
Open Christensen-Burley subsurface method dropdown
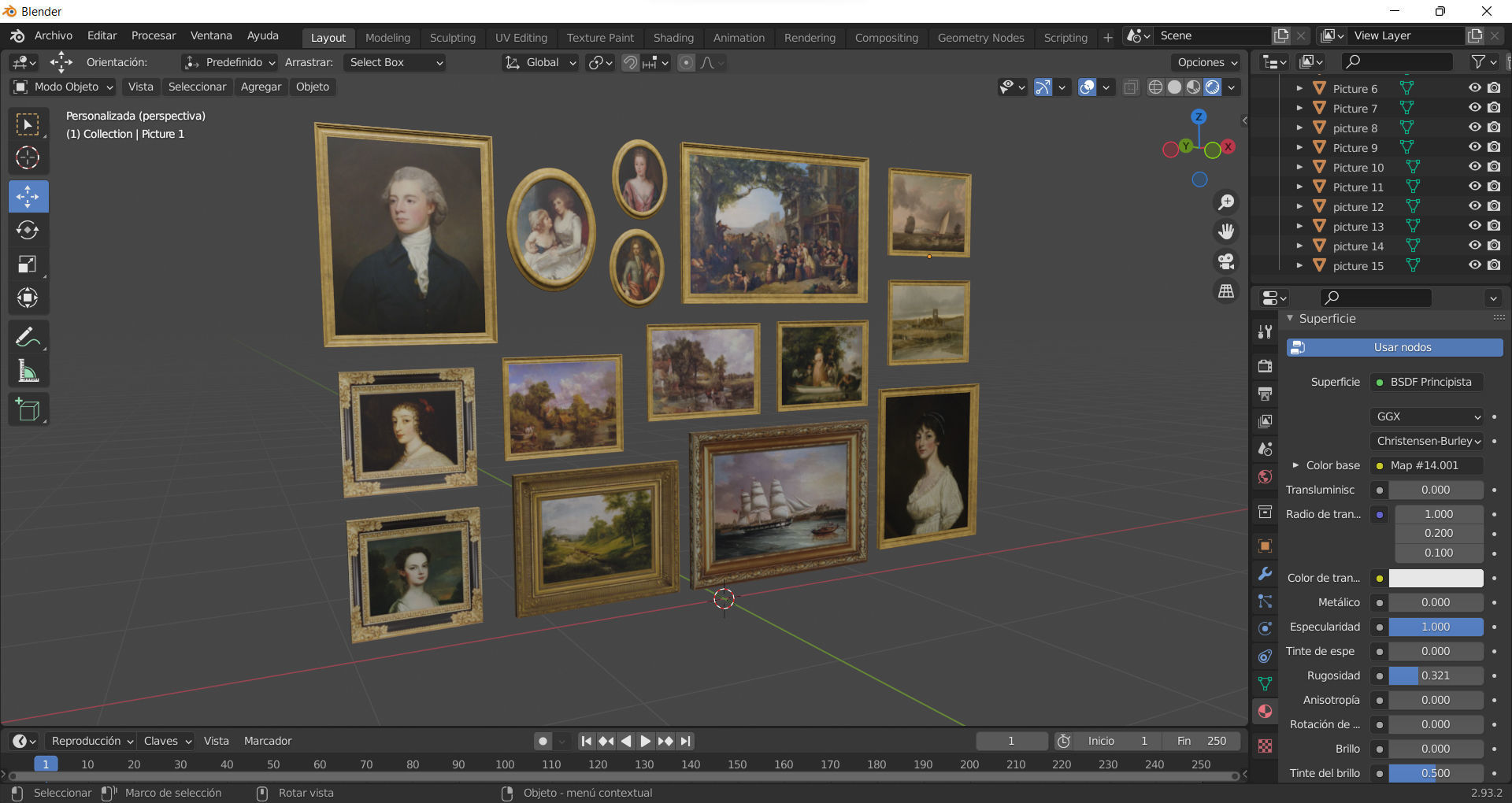1427,441
